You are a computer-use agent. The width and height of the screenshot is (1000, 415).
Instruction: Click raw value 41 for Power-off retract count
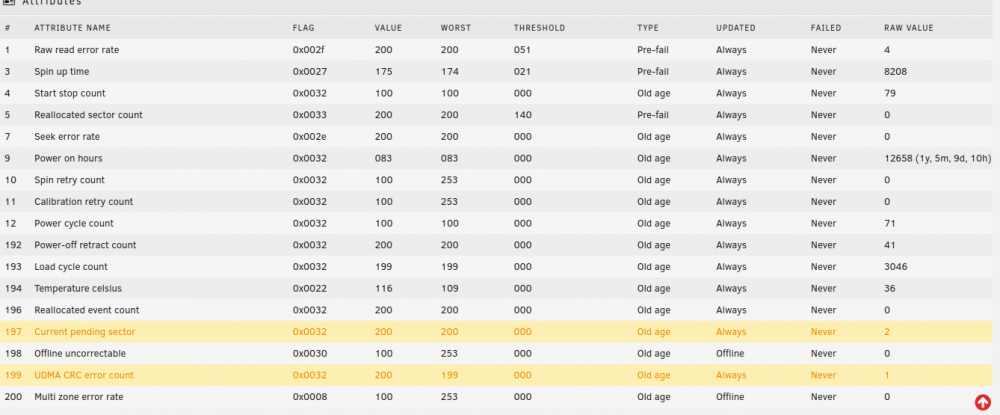pyautogui.click(x=890, y=245)
